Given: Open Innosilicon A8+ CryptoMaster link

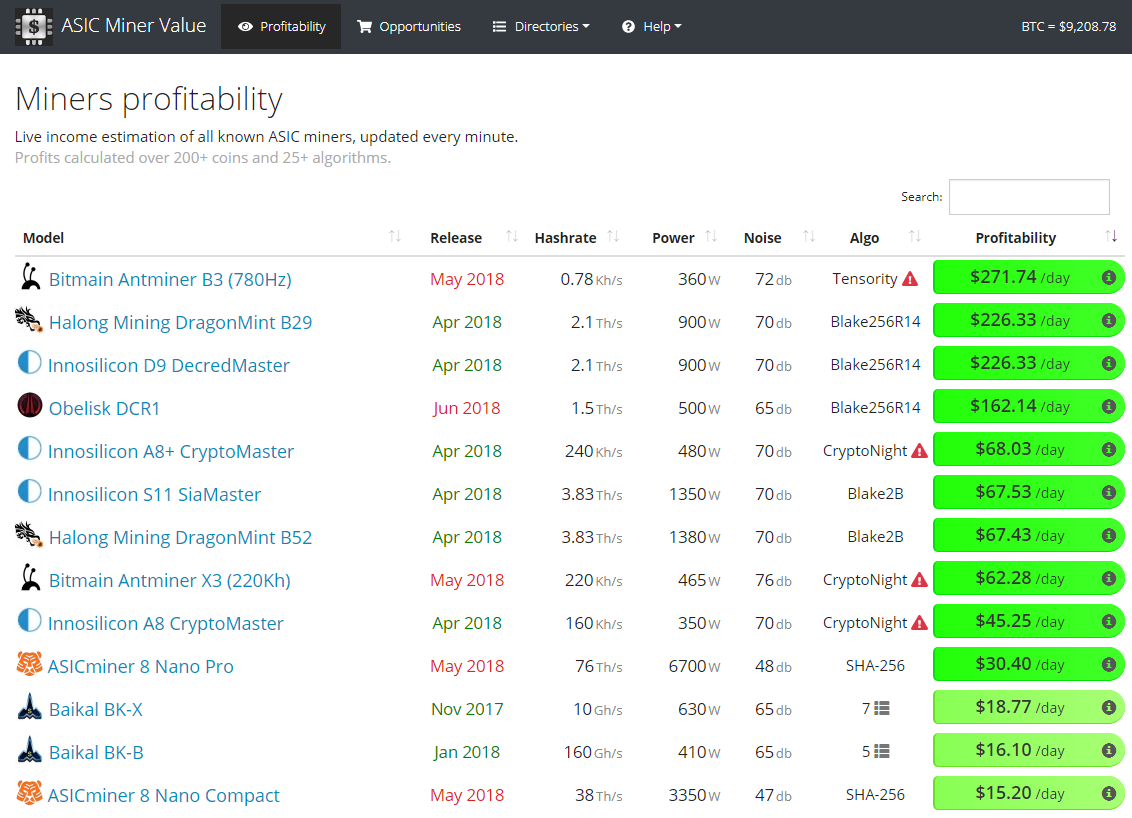Looking at the screenshot, I should pos(170,451).
